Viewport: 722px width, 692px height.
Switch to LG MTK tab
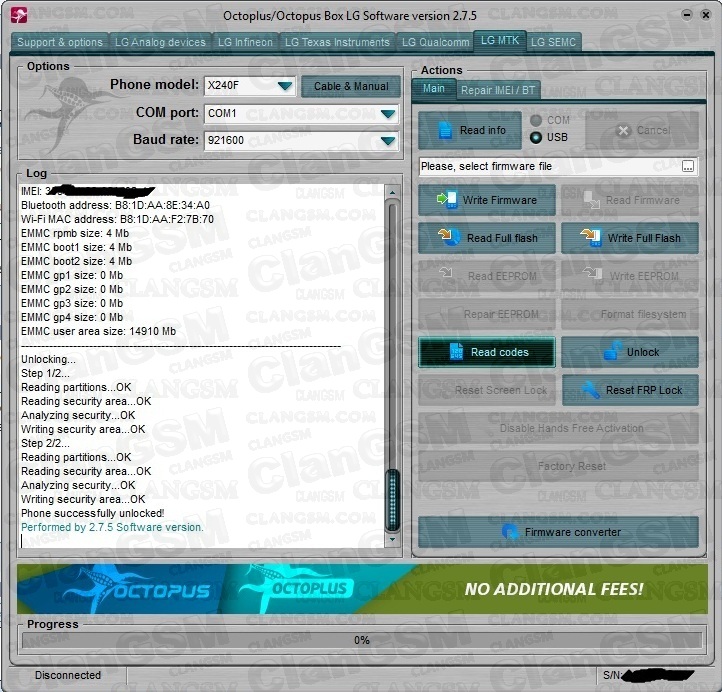click(500, 41)
